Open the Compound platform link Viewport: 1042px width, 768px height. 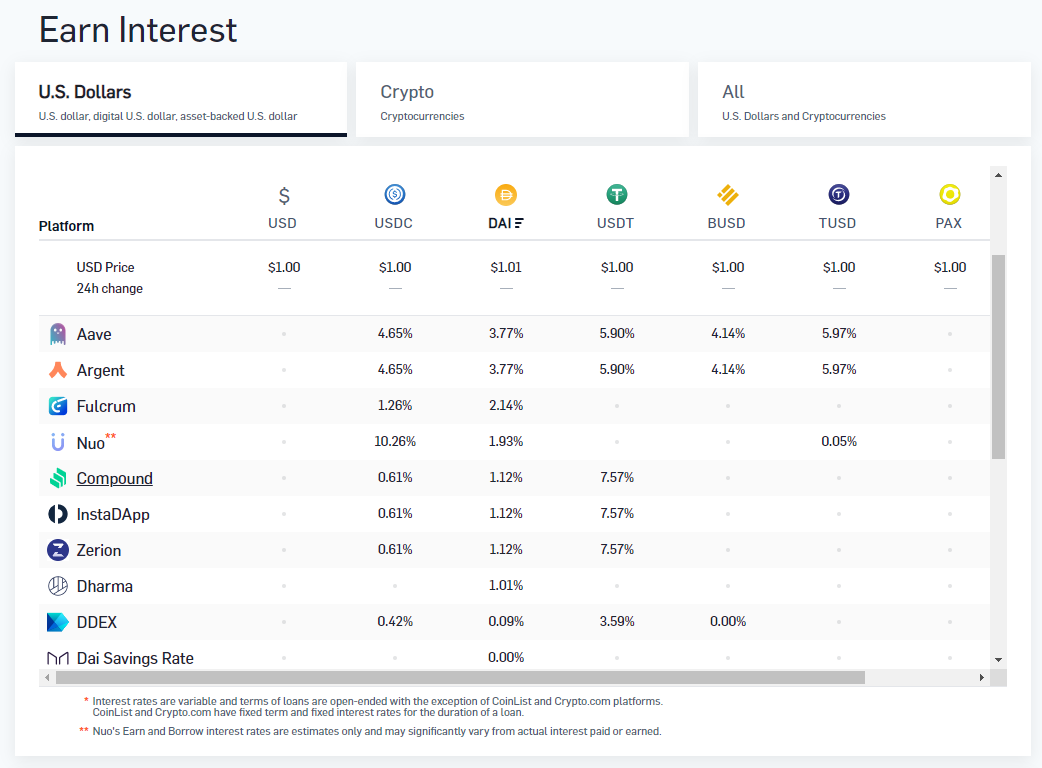[x=114, y=478]
